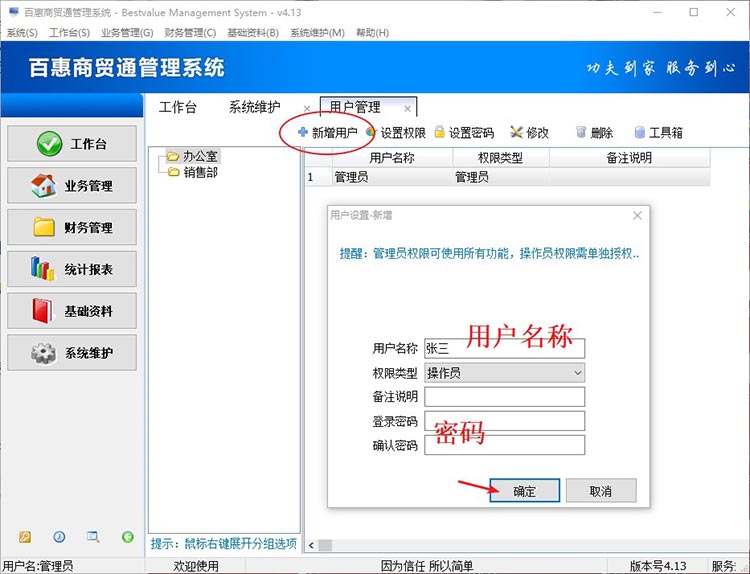Confirm with the 确定 button
Image resolution: width=750 pixels, height=574 pixels.
click(x=525, y=491)
